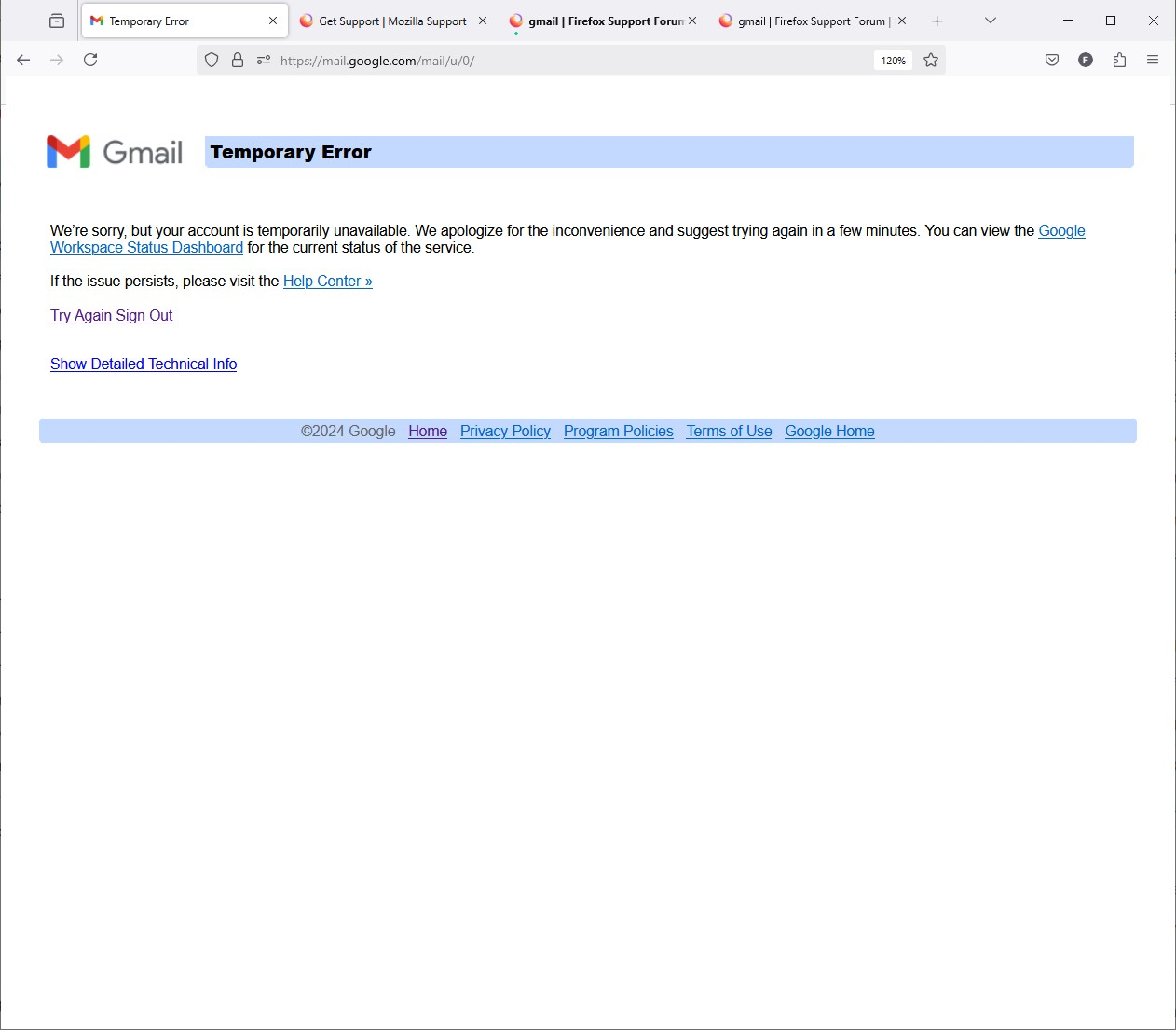Reload the current page
Screen dimensions: 1176x1030
90,60
